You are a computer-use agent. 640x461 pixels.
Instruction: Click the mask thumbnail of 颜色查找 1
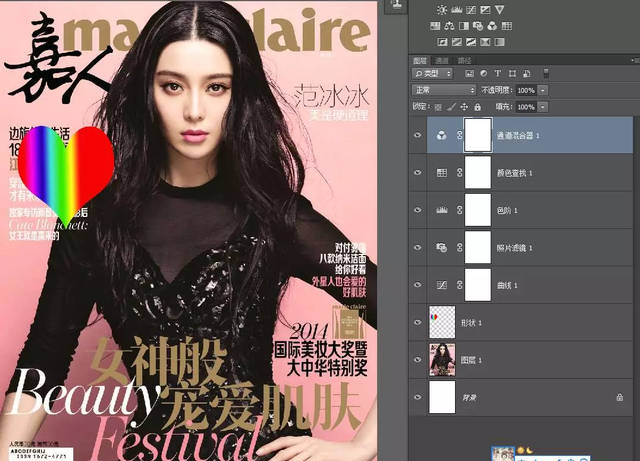[x=478, y=173]
